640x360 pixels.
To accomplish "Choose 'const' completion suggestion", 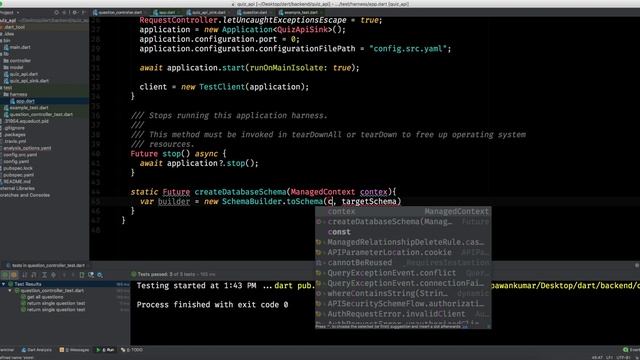I will pyautogui.click(x=403, y=232).
